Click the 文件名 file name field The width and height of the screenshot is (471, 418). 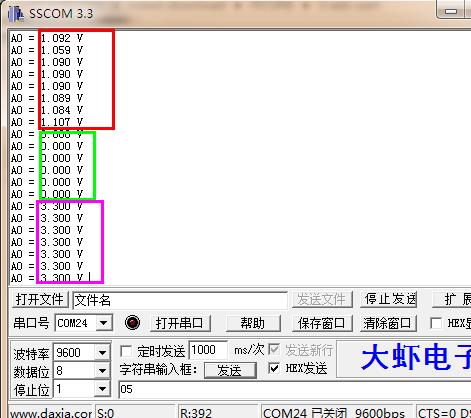tap(180, 300)
